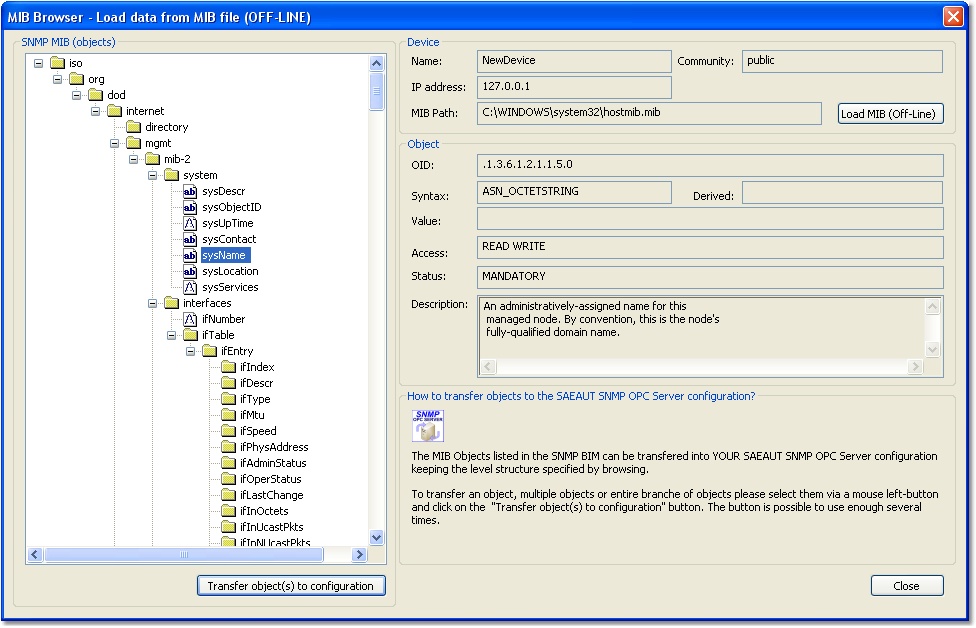This screenshot has width=976, height=628.
Task: Click the Syntax field
Action: pos(574,192)
